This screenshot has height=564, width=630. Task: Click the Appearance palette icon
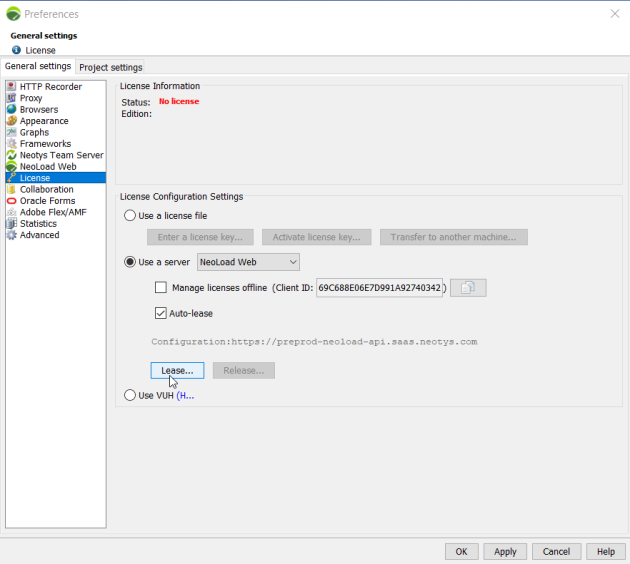pyautogui.click(x=12, y=121)
